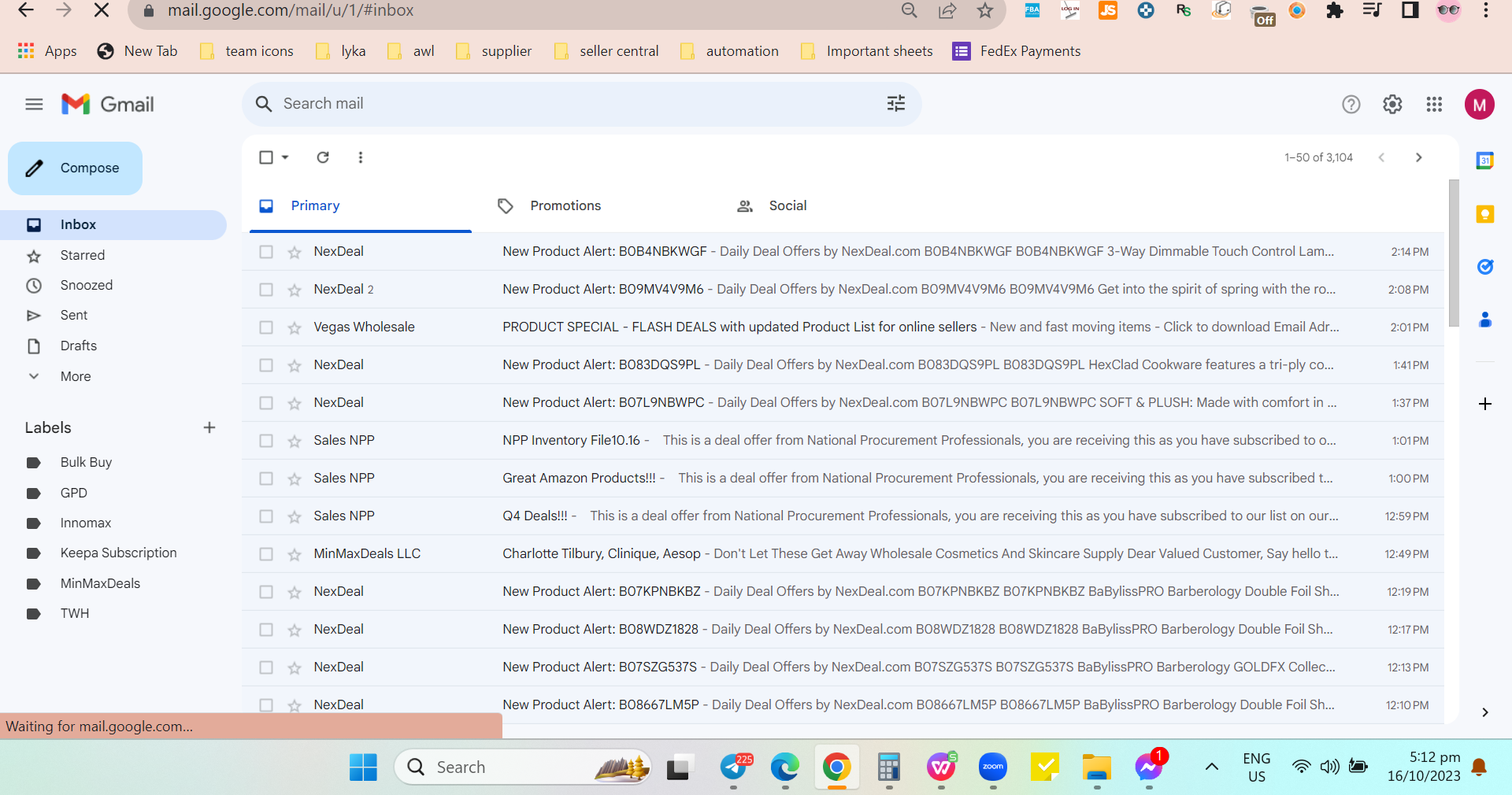Switch to the Primary tab
1512x795 pixels.
coord(361,205)
